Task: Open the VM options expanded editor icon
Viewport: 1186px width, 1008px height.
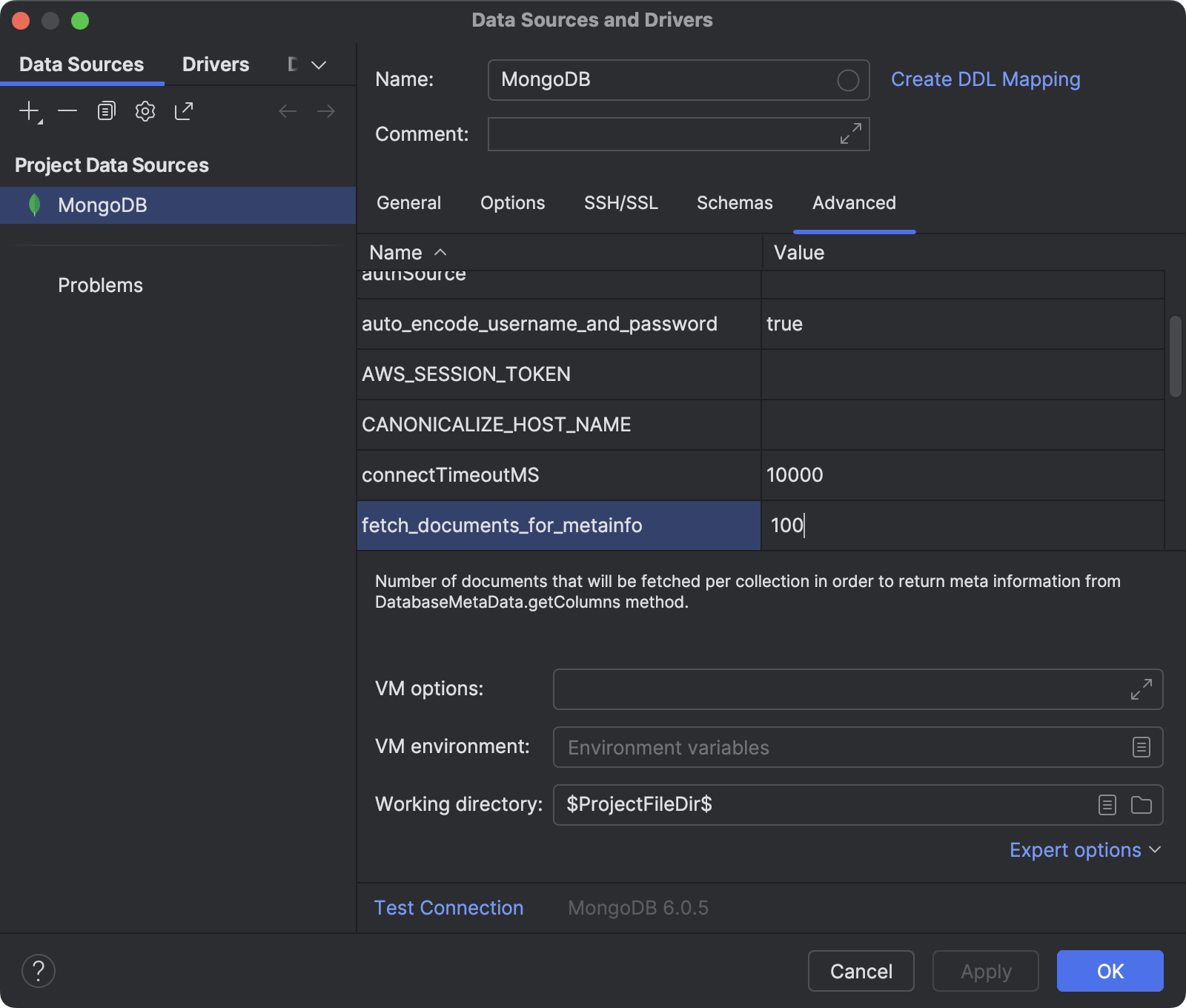Action: (x=1142, y=689)
